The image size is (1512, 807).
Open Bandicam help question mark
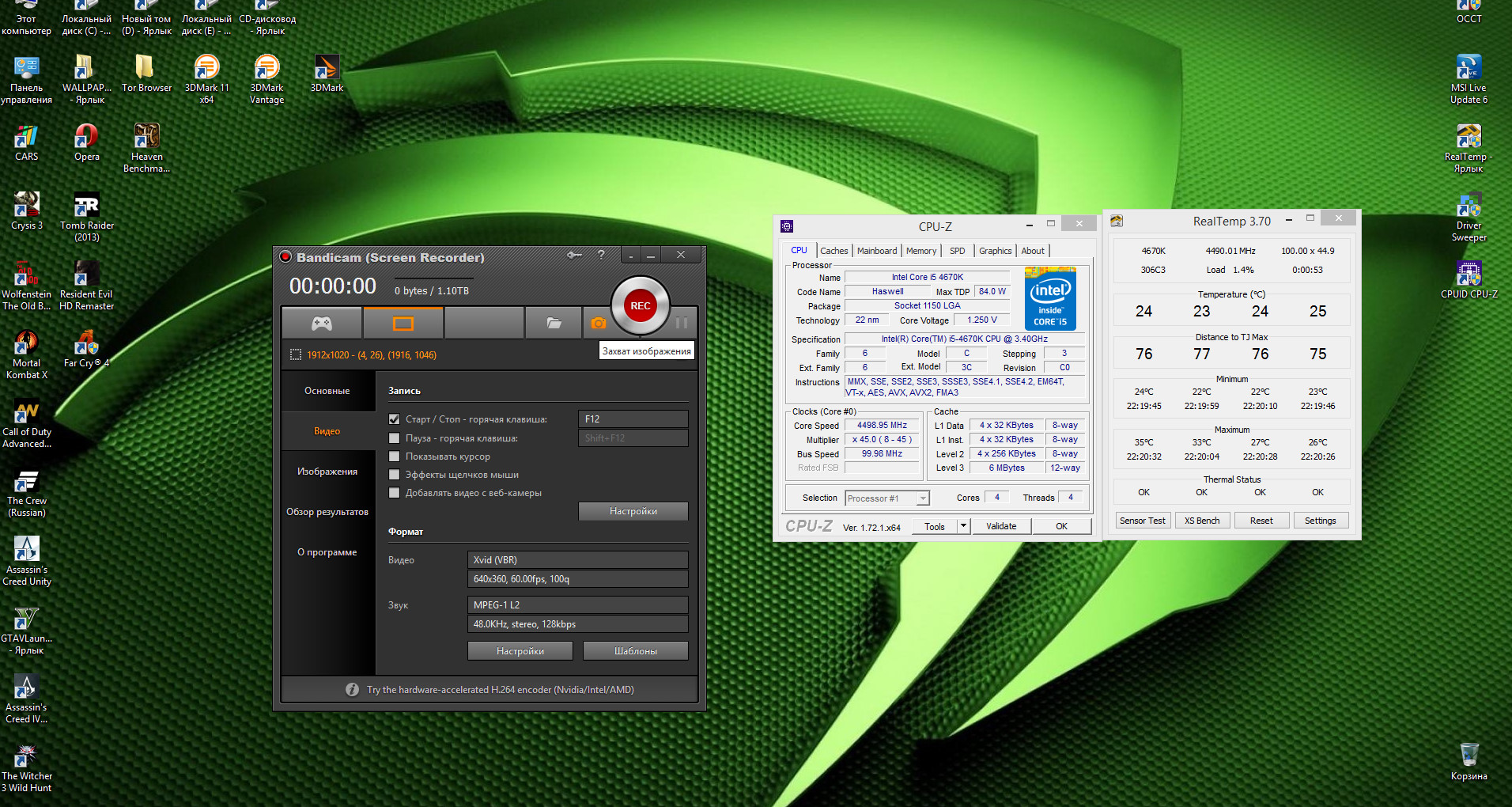[x=601, y=255]
